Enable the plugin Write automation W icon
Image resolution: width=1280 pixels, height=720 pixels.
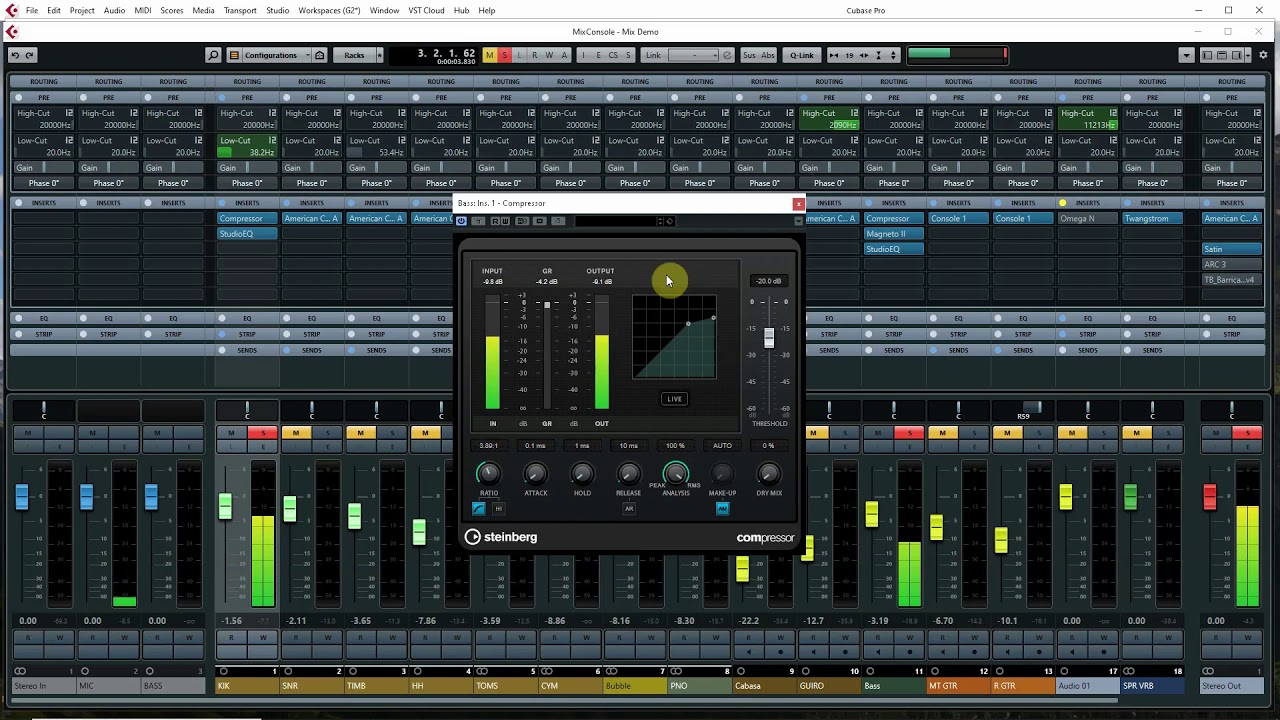pyautogui.click(x=505, y=221)
